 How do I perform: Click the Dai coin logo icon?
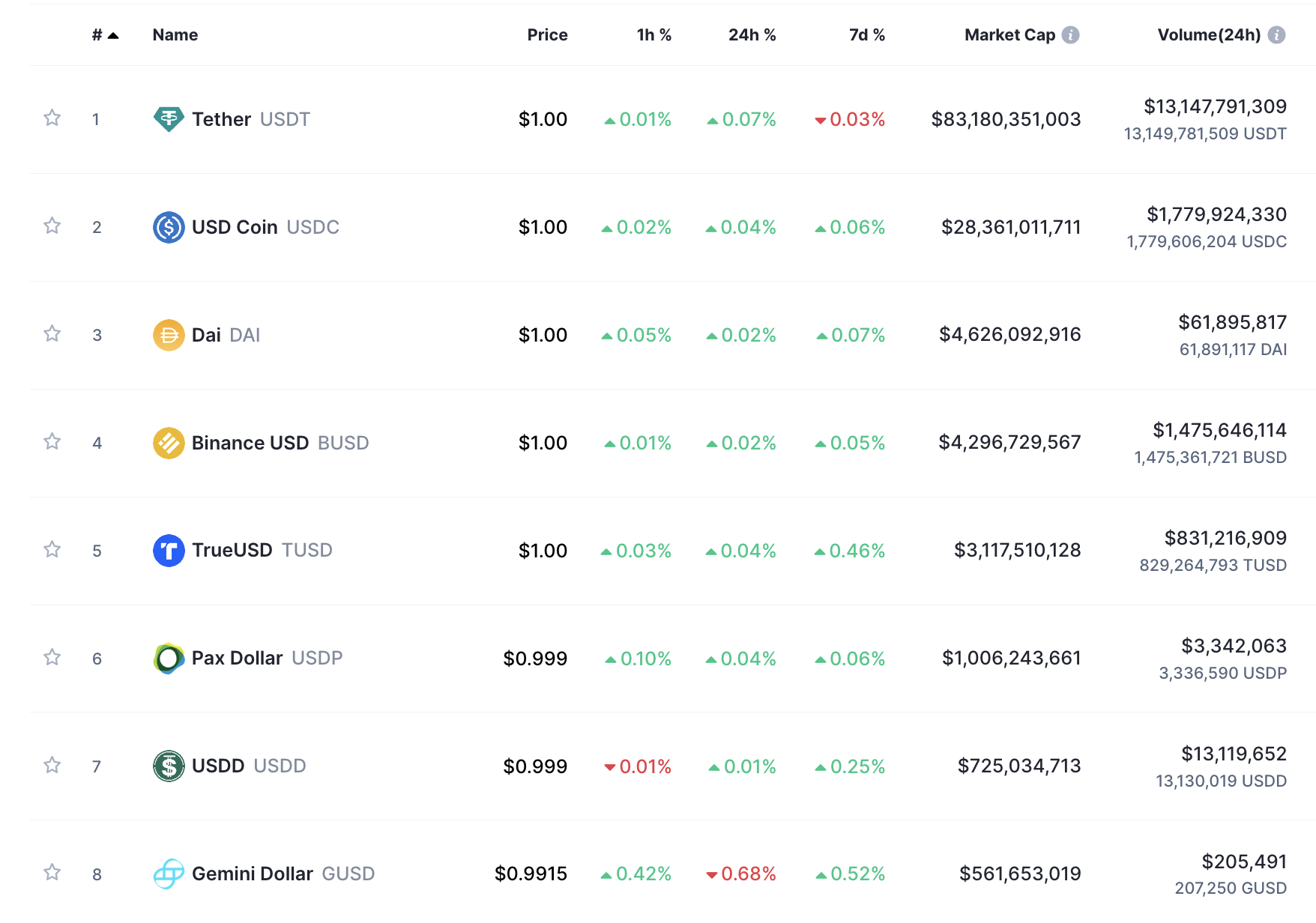click(x=169, y=335)
